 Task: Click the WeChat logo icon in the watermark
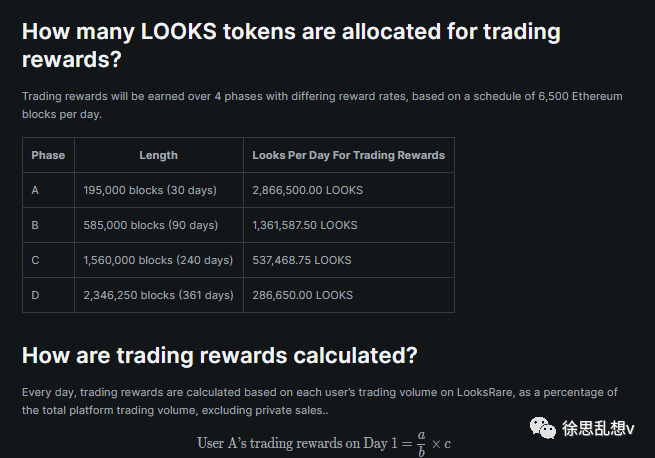pyautogui.click(x=543, y=428)
